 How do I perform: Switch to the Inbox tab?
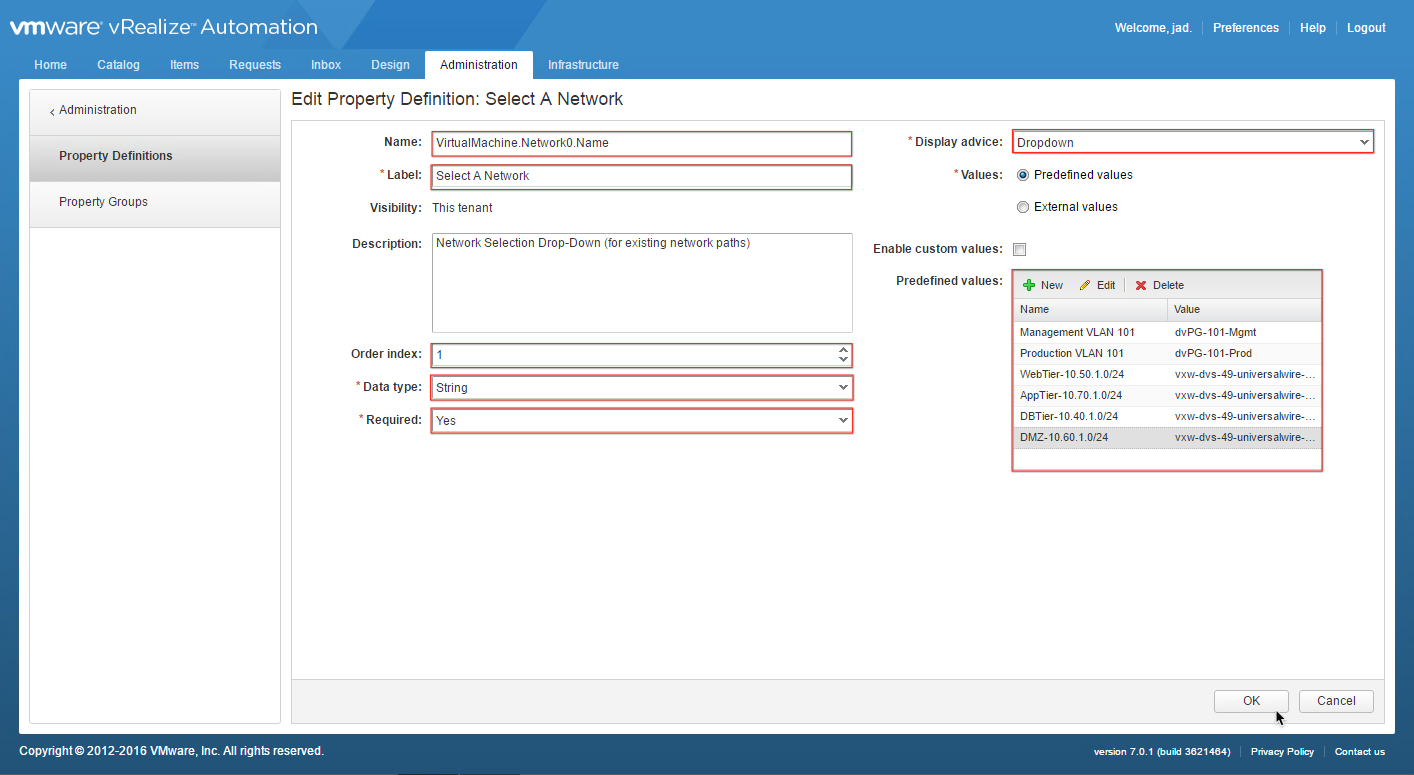click(x=326, y=65)
